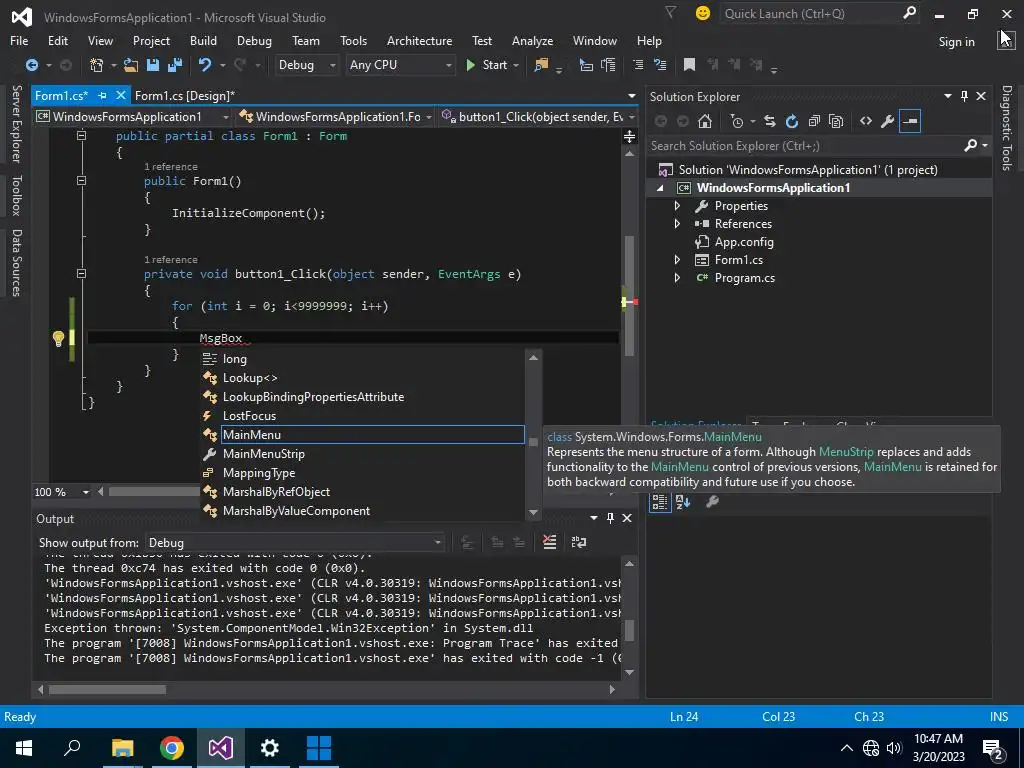Click the Save All multiple disks icon
The height and width of the screenshot is (768, 1024).
point(174,65)
